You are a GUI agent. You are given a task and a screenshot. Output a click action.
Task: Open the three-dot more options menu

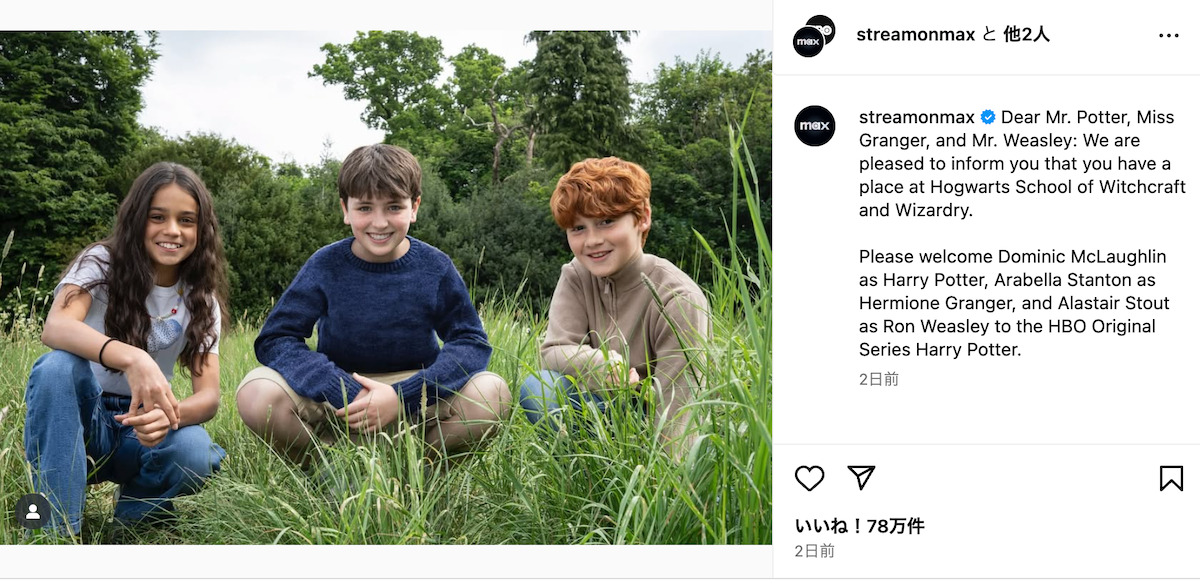pyautogui.click(x=1168, y=36)
